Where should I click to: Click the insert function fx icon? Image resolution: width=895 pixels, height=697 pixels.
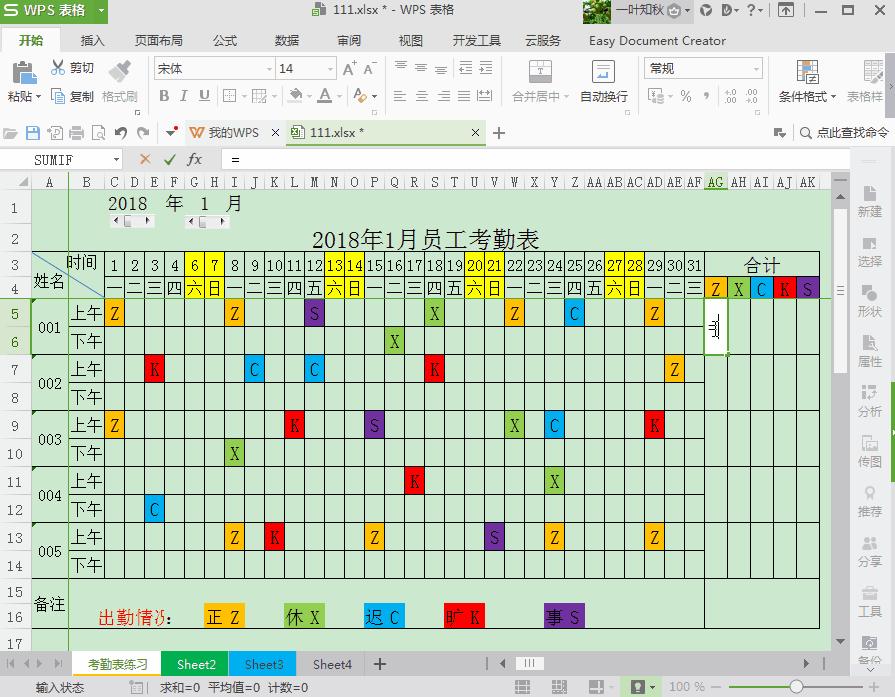pyautogui.click(x=195, y=159)
